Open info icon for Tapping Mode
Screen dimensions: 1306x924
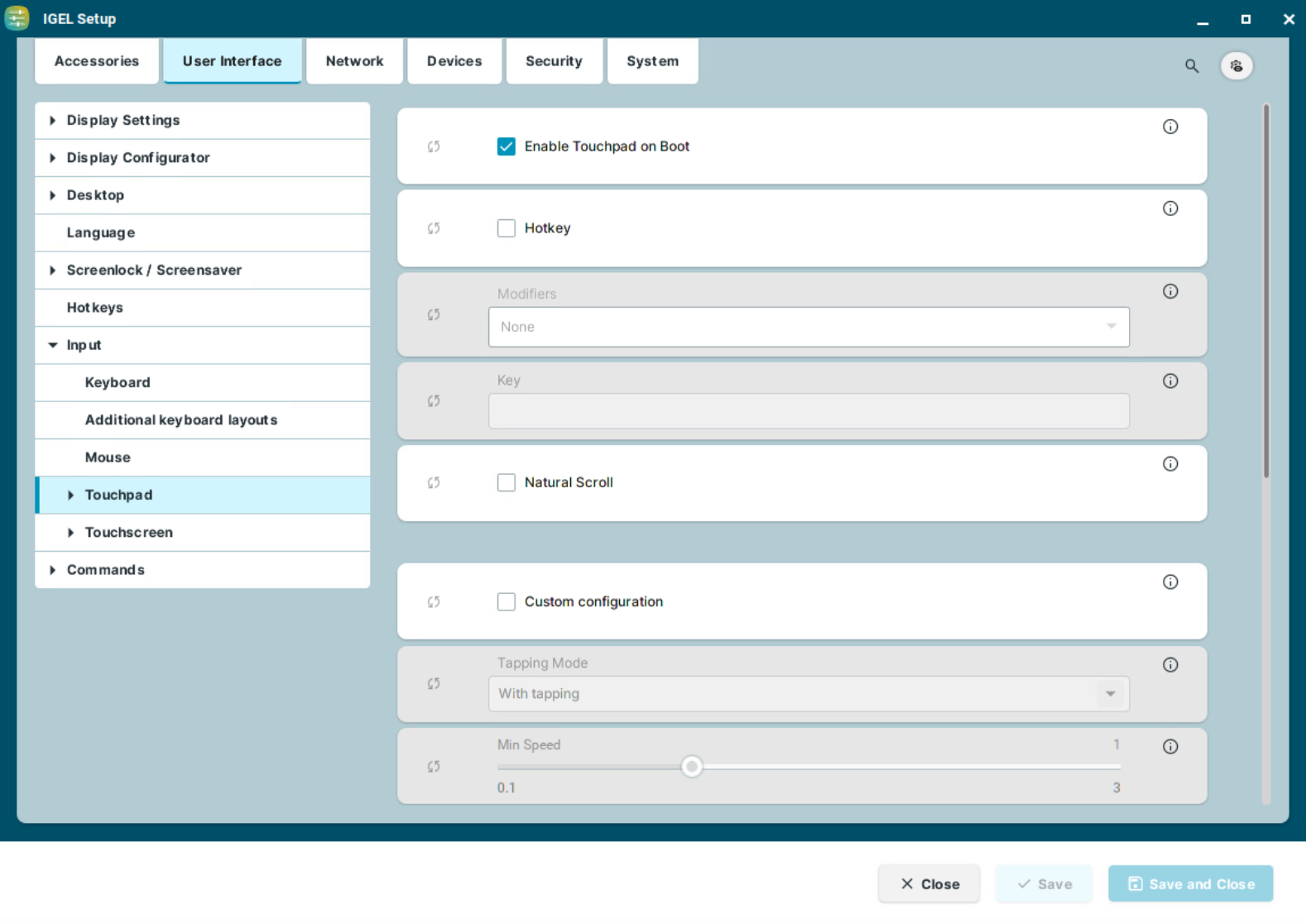click(x=1169, y=665)
